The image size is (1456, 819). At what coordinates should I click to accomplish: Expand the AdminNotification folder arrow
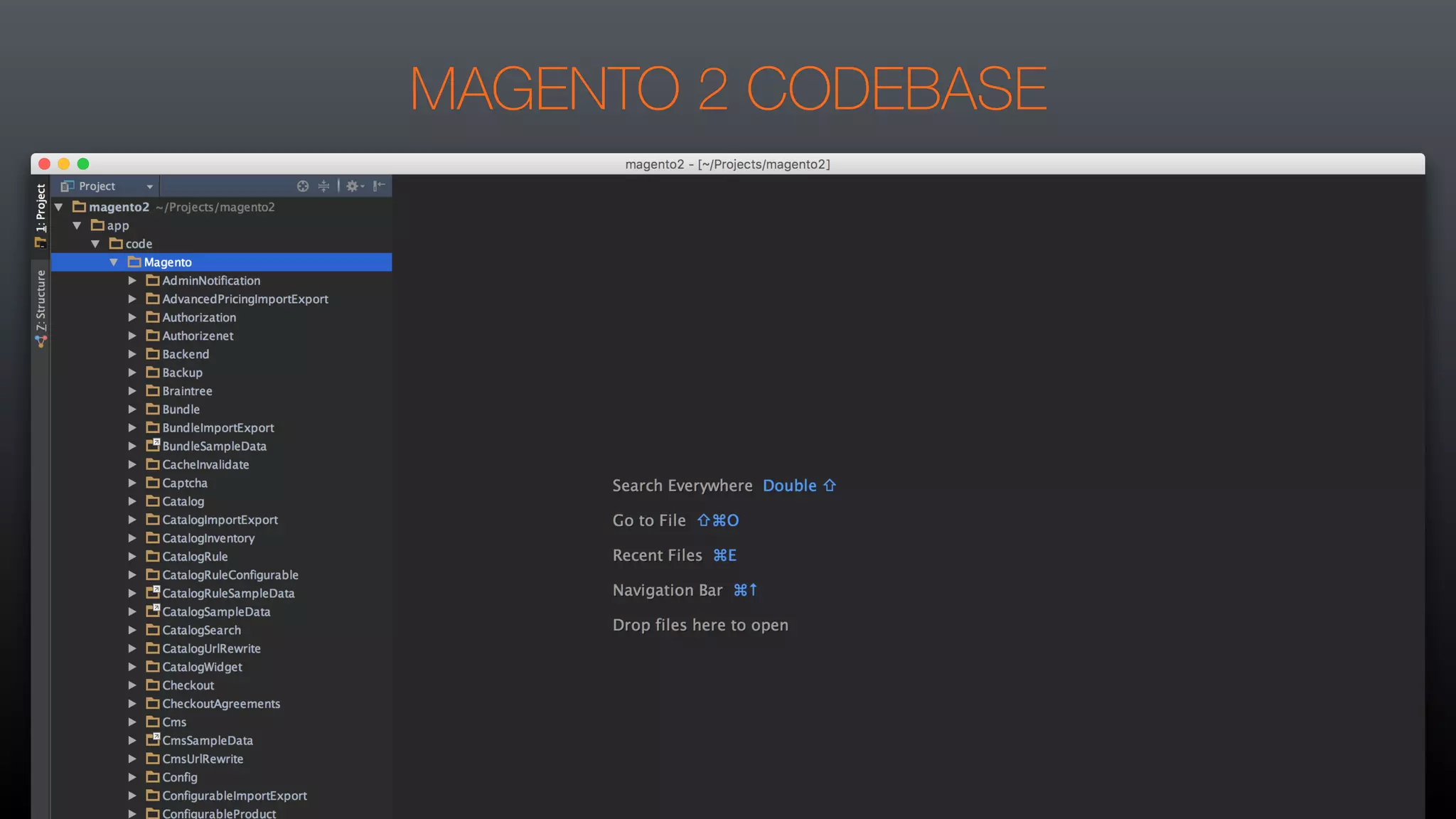point(132,281)
